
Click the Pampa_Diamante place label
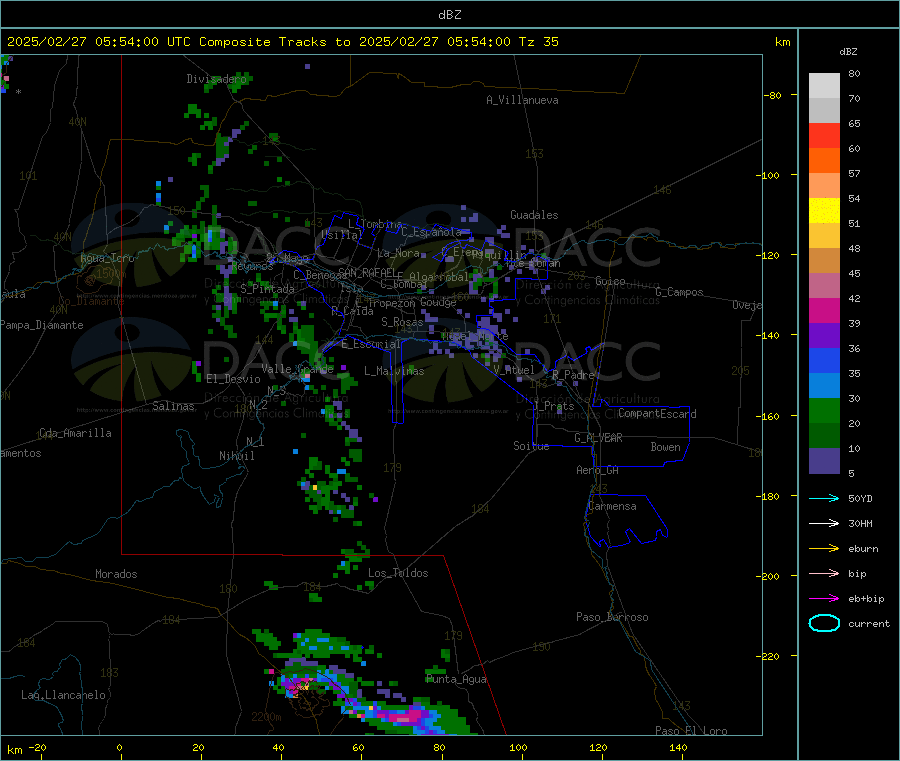(x=41, y=325)
